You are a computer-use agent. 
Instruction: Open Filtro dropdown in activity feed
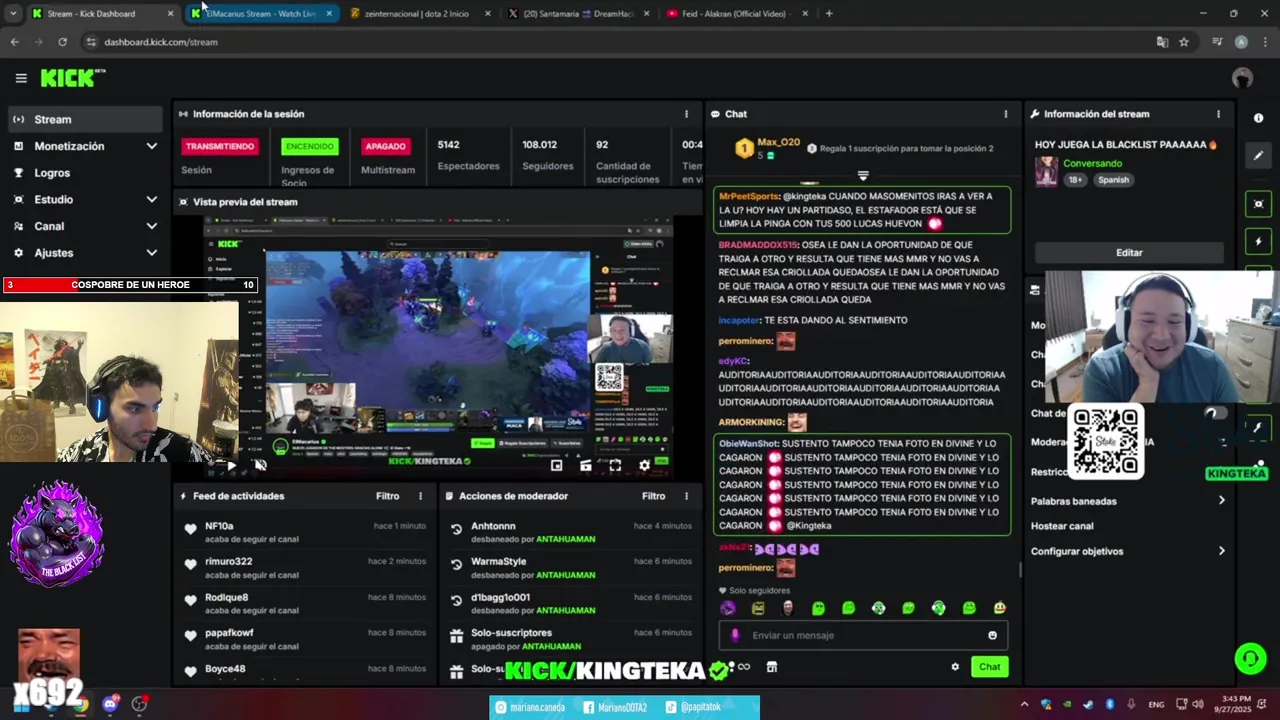pyautogui.click(x=387, y=496)
